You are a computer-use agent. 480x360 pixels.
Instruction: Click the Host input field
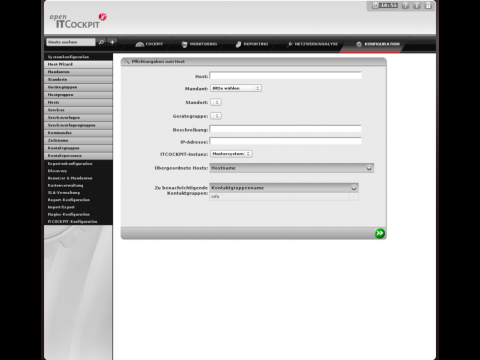click(286, 76)
